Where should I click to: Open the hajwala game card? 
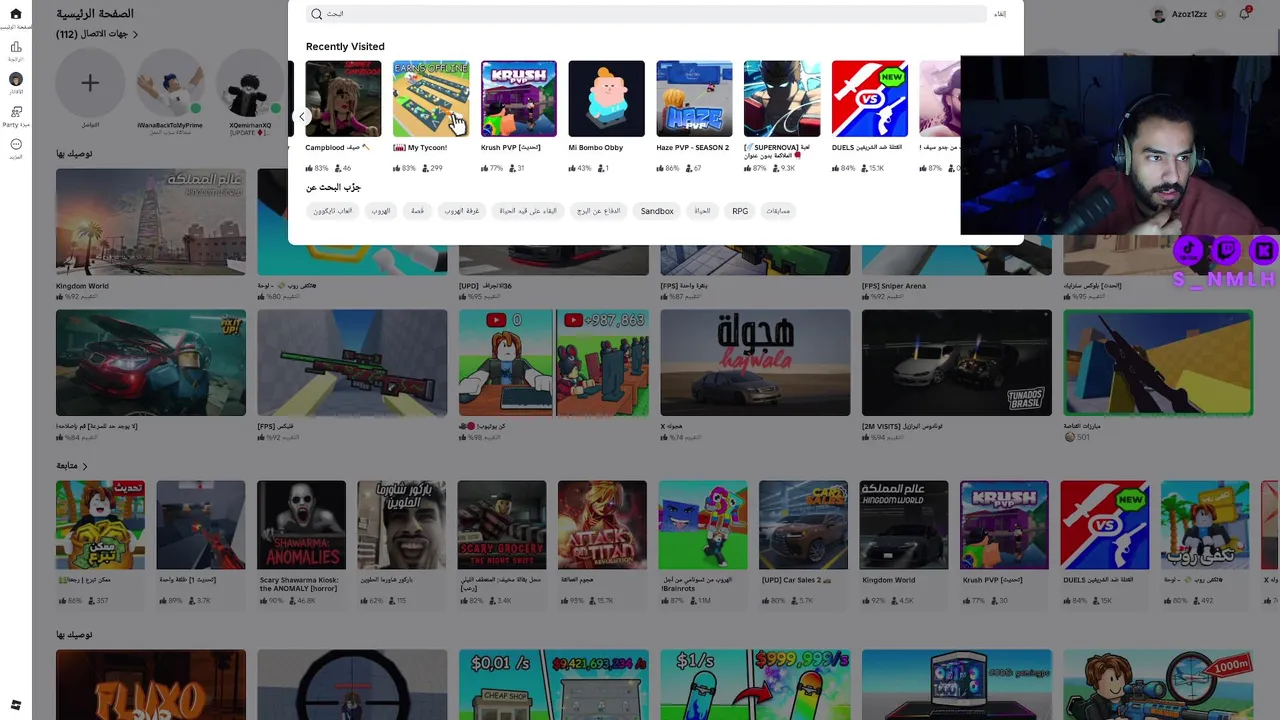click(755, 362)
